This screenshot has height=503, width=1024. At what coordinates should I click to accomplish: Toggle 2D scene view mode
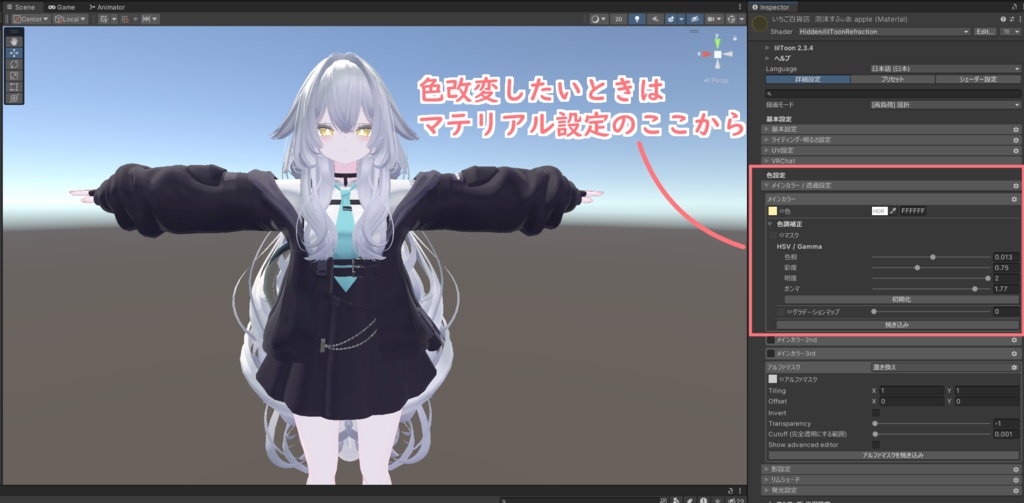618,19
